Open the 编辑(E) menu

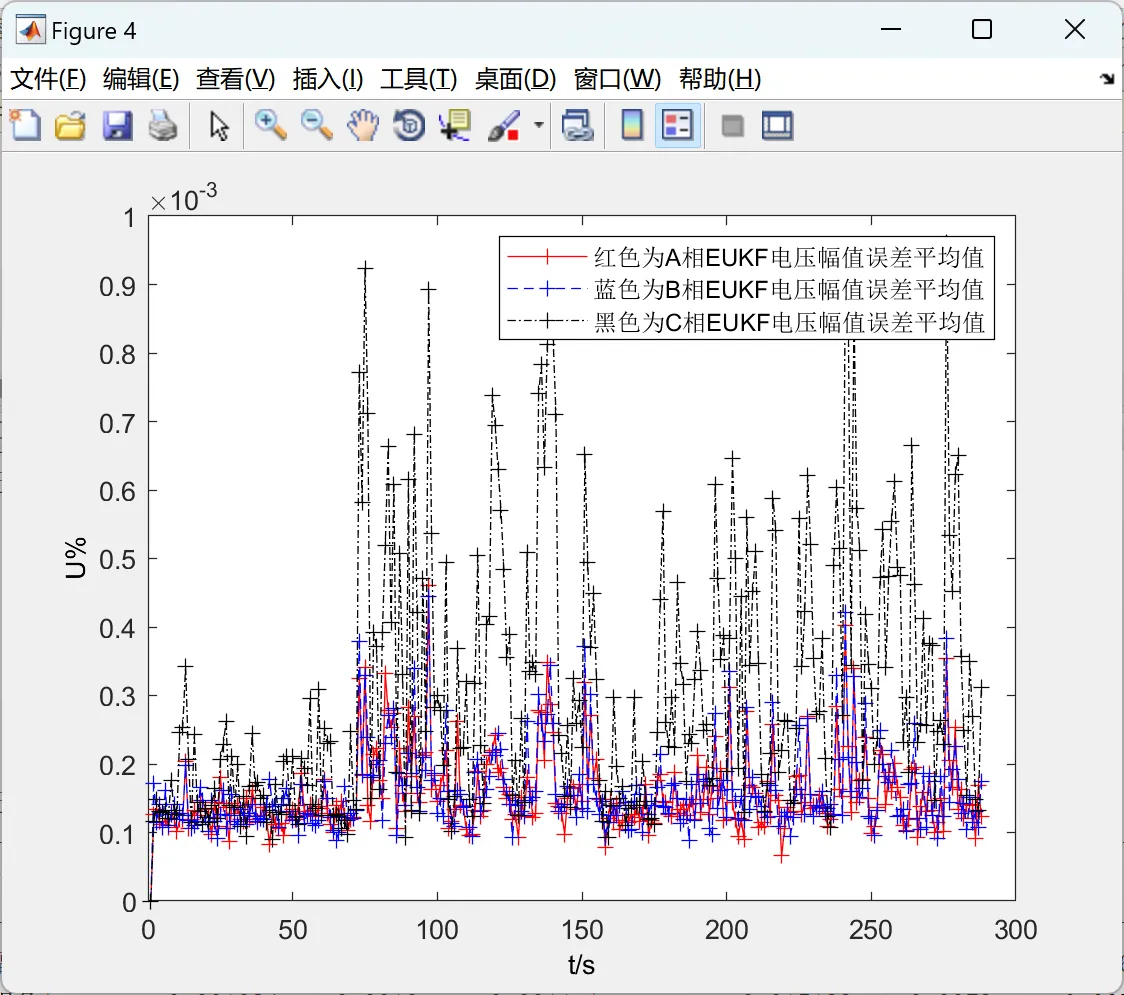[140, 79]
